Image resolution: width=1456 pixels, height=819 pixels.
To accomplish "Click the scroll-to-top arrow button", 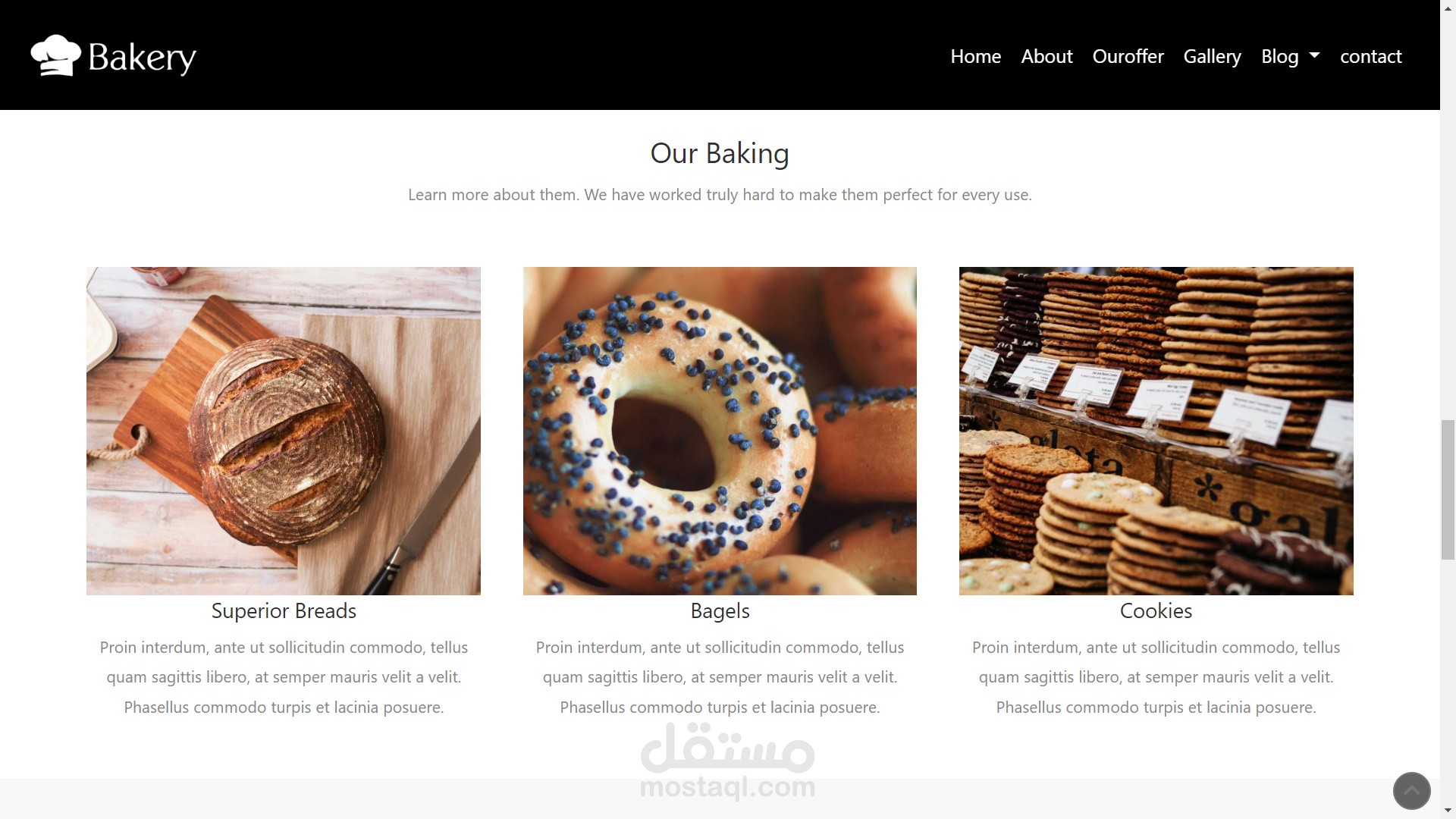I will pyautogui.click(x=1411, y=791).
